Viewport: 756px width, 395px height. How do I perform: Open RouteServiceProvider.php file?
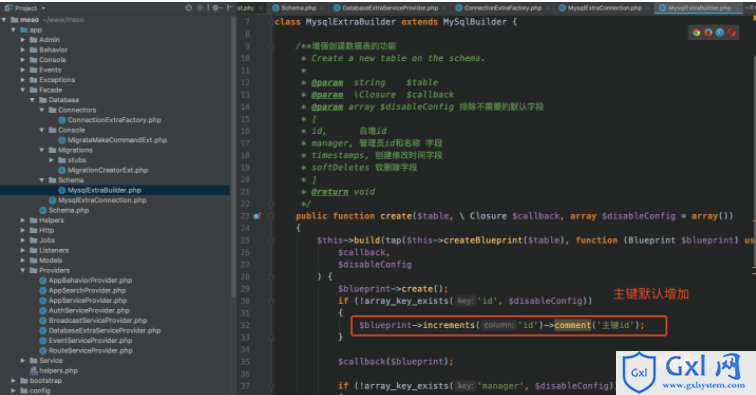[91, 351]
